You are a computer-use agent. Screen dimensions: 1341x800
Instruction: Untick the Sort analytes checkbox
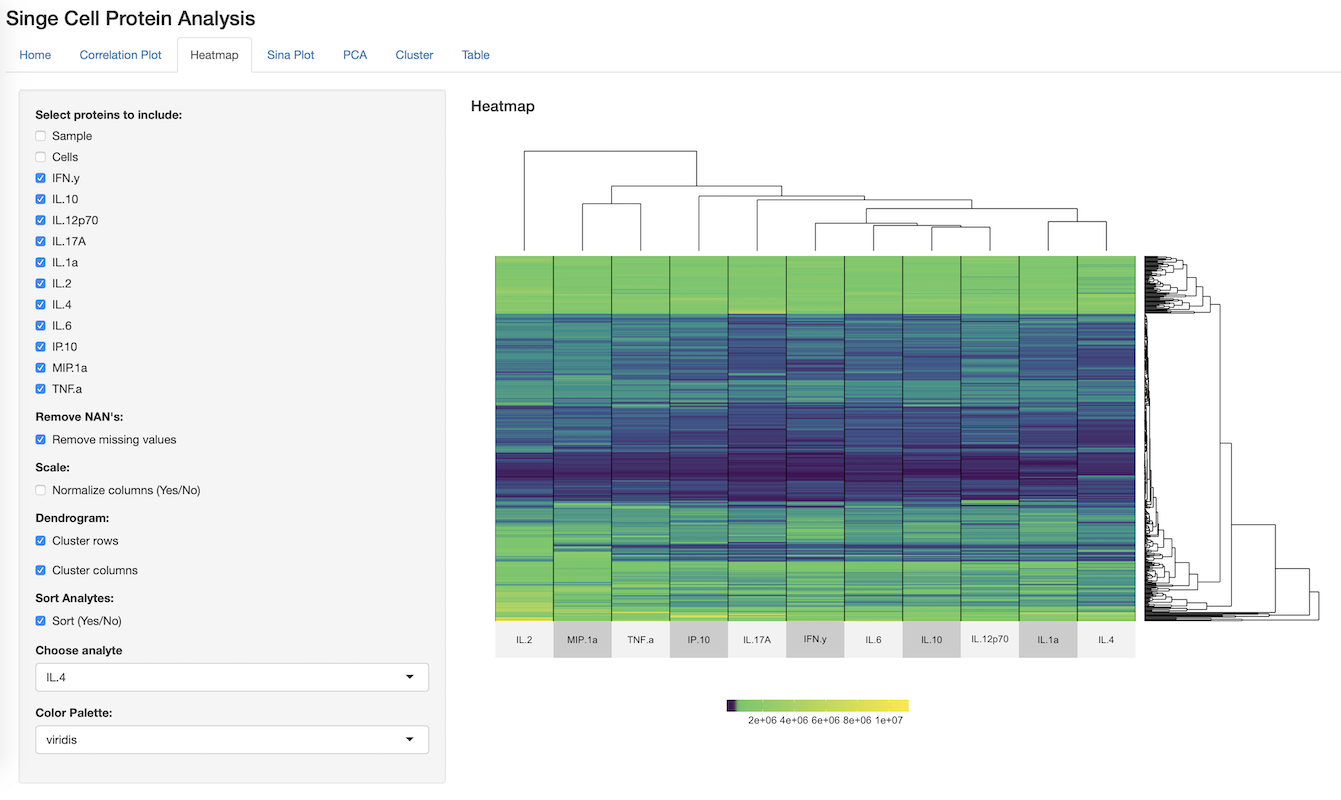41,621
